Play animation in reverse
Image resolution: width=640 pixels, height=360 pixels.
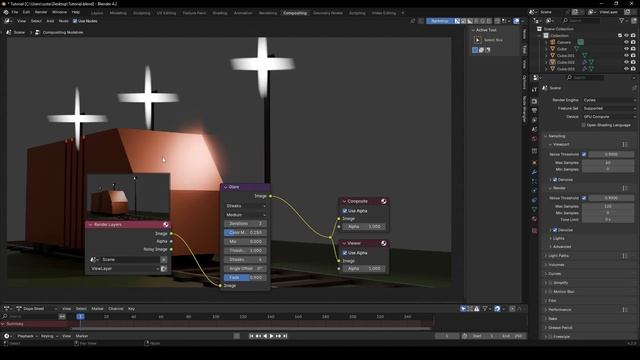coord(265,336)
